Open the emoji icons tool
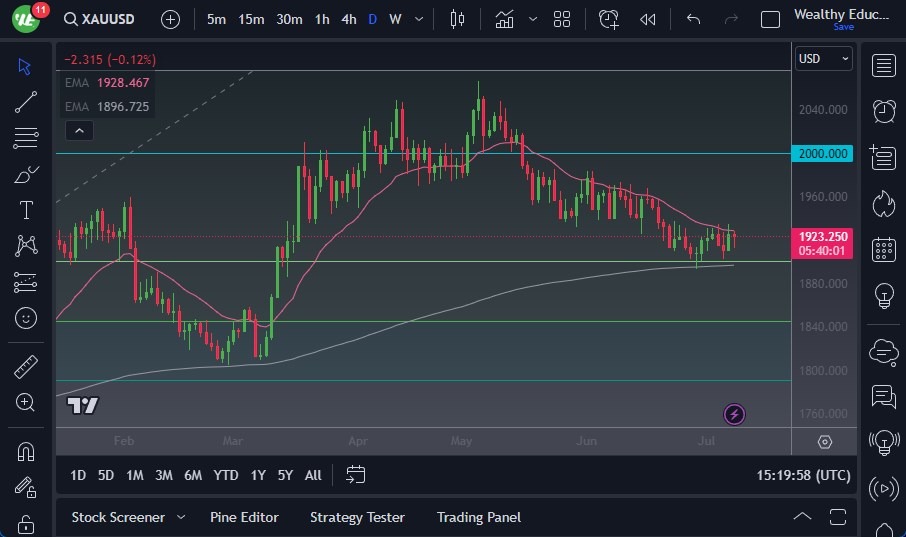The image size is (906, 537). click(x=26, y=318)
